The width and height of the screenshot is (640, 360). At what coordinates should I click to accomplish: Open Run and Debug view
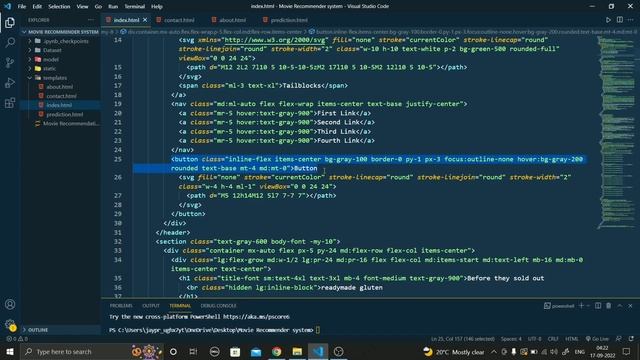pos(10,82)
